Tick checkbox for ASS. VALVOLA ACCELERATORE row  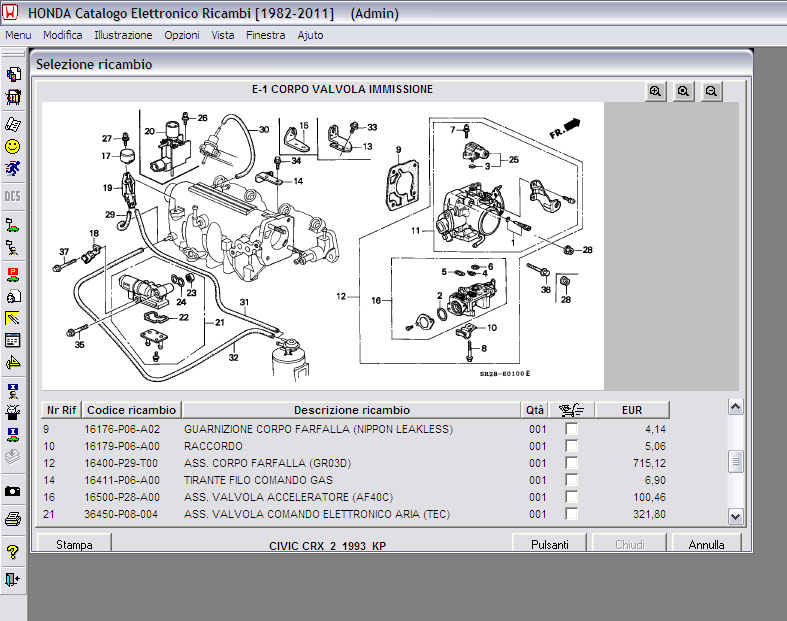pos(571,497)
